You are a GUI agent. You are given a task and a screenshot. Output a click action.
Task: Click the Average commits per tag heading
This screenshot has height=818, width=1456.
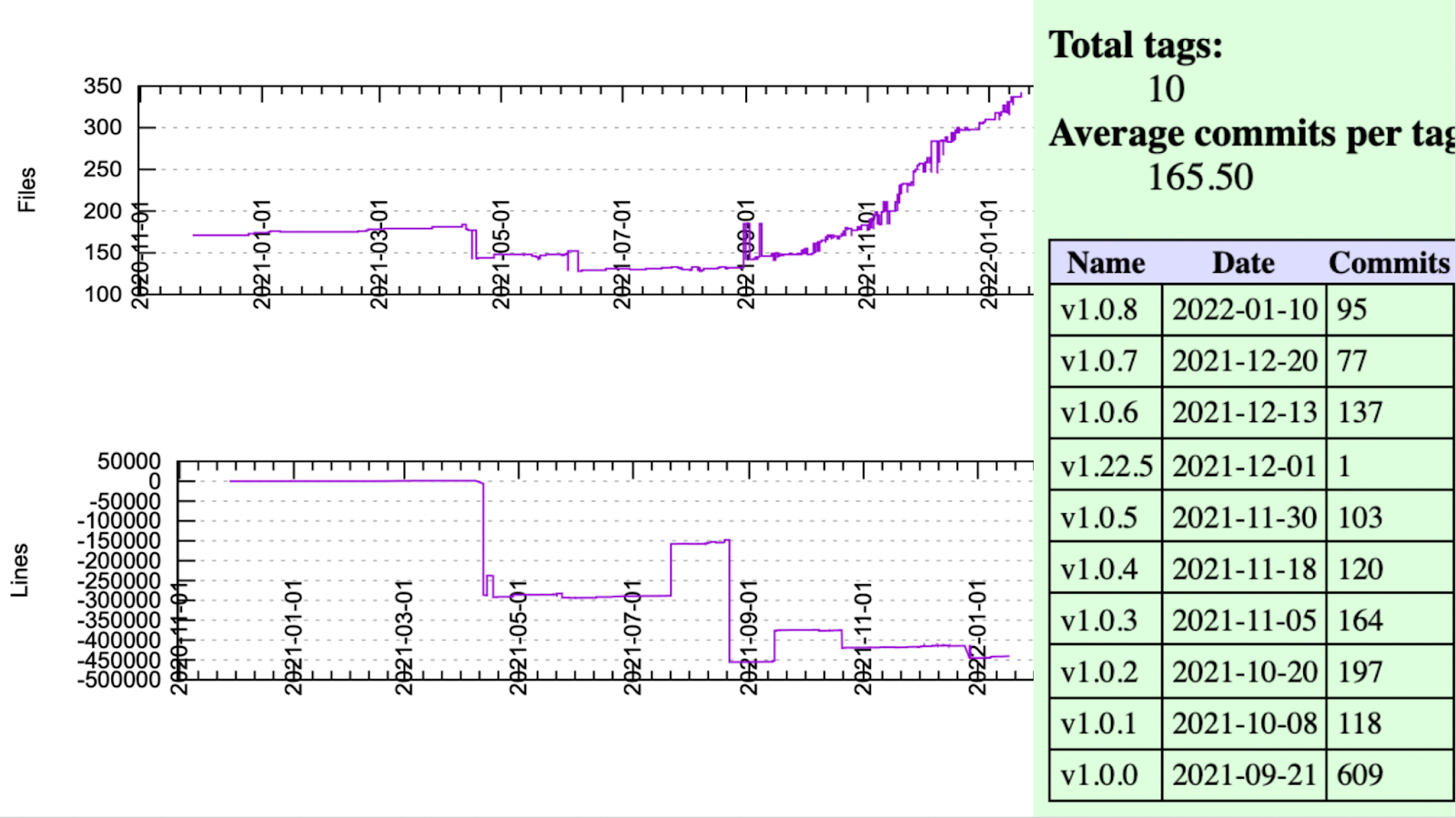pyautogui.click(x=1252, y=134)
